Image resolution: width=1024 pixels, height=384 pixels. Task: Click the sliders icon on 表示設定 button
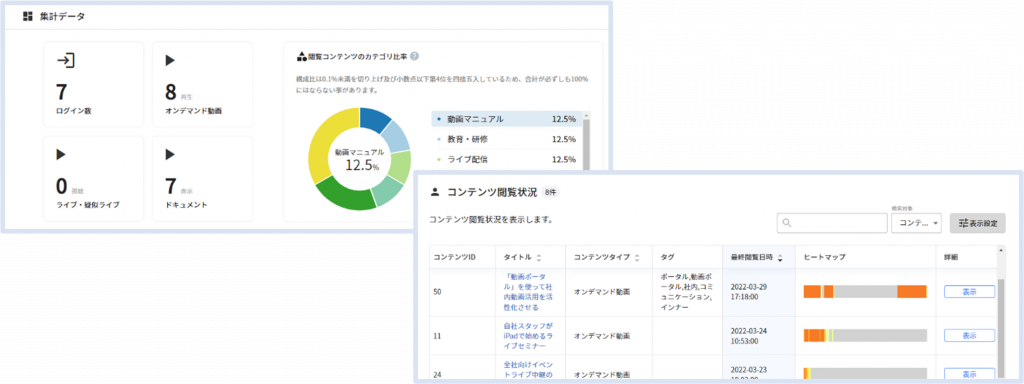(963, 223)
